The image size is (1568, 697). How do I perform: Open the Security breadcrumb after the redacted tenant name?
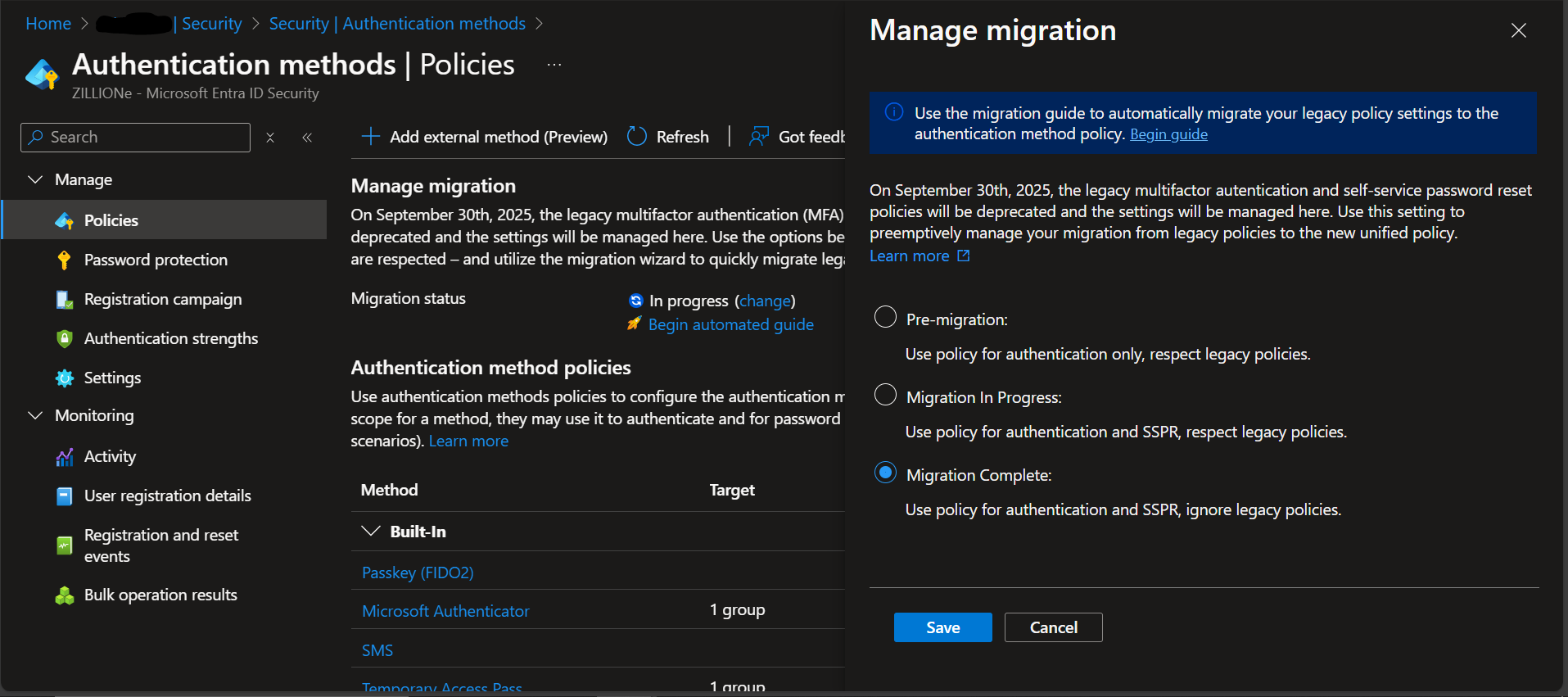pyautogui.click(x=211, y=24)
